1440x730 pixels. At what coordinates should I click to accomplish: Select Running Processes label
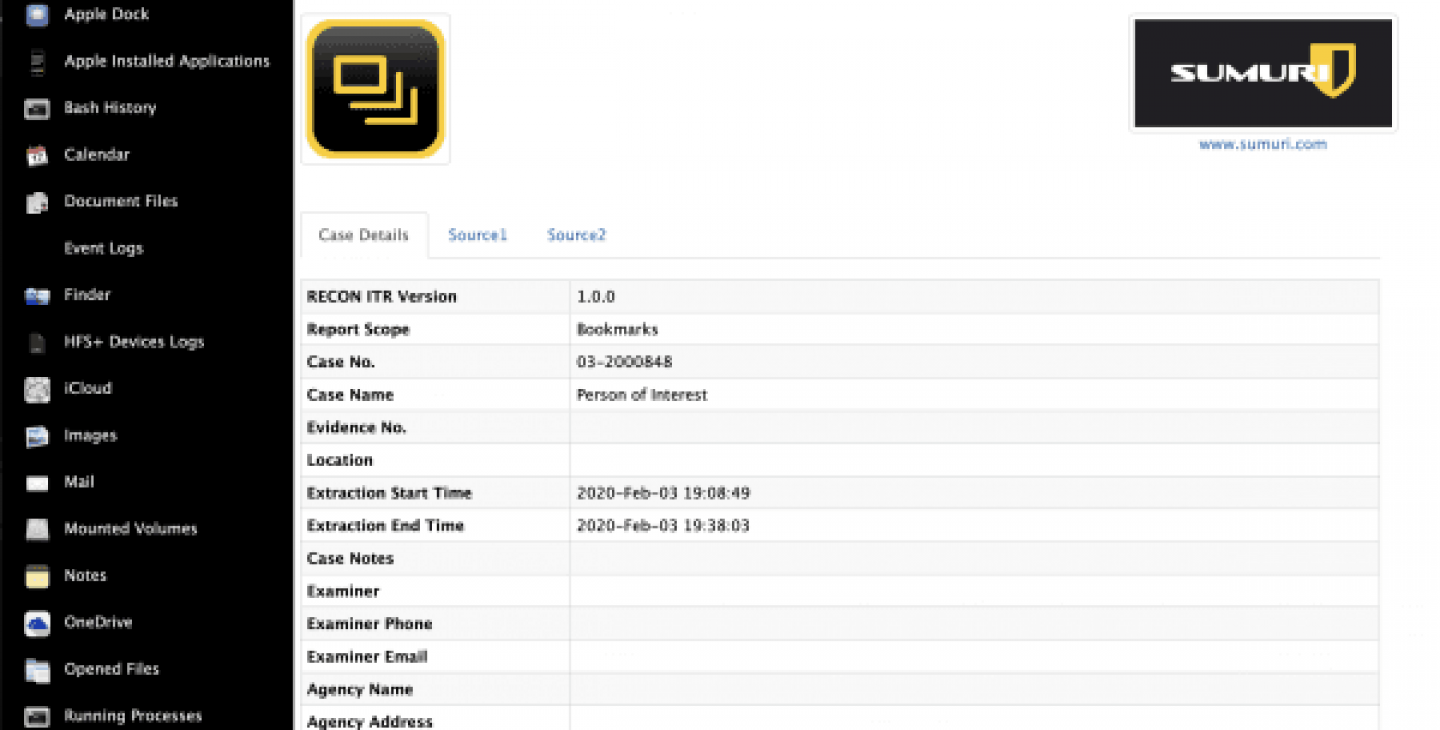tap(133, 716)
